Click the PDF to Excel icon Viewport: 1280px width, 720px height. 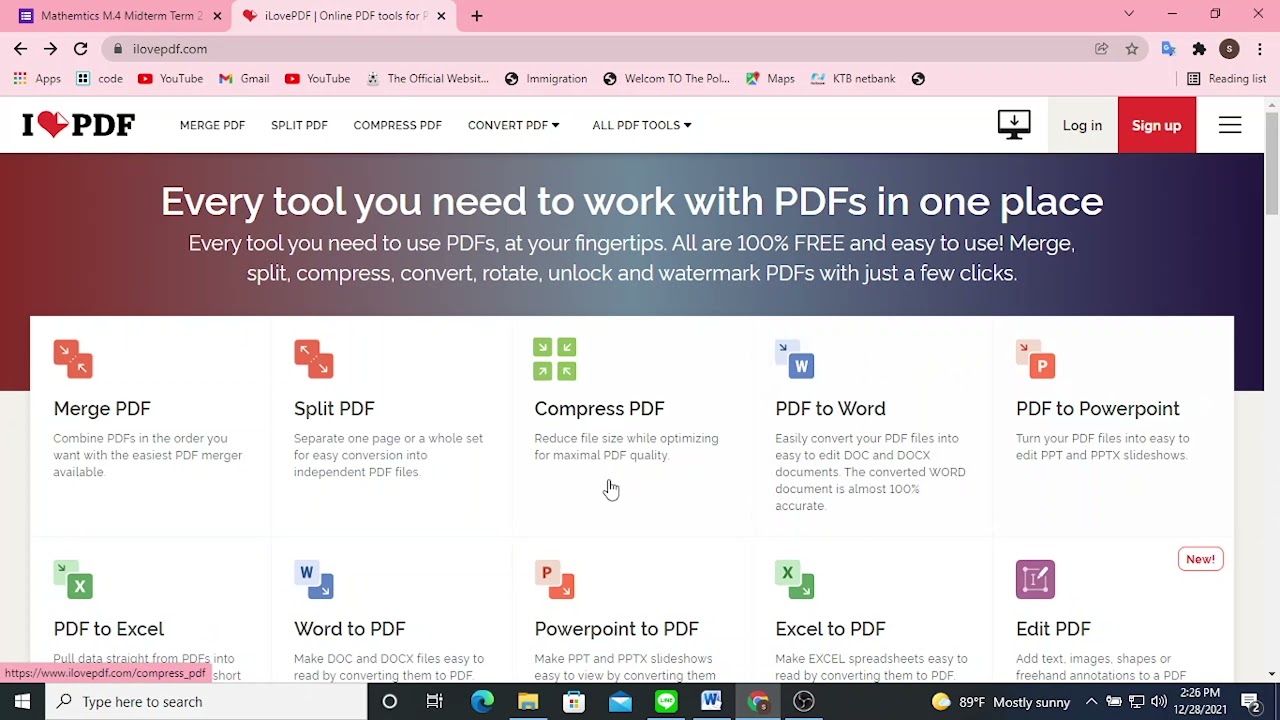pos(73,579)
